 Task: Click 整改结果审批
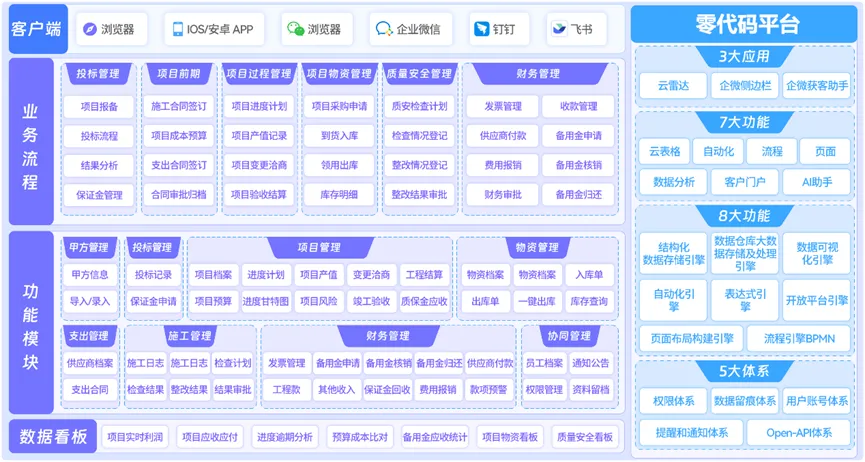pos(419,195)
